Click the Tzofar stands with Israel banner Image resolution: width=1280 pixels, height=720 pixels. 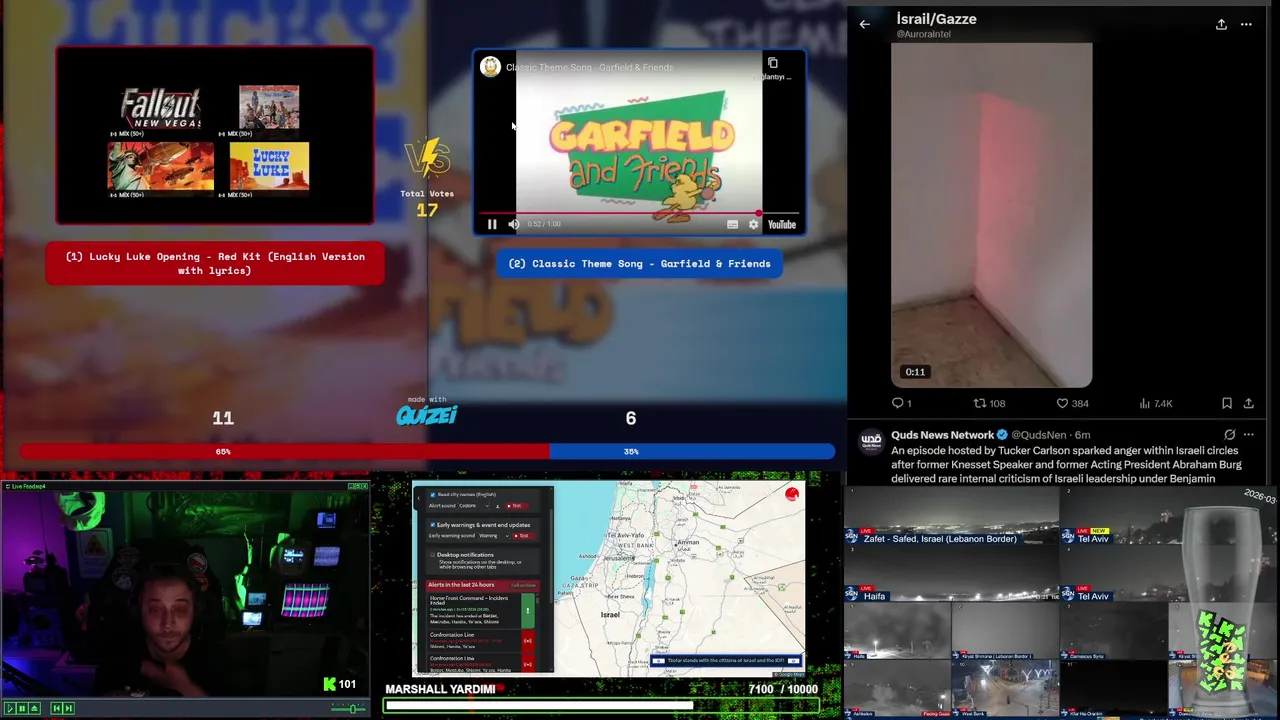click(726, 661)
